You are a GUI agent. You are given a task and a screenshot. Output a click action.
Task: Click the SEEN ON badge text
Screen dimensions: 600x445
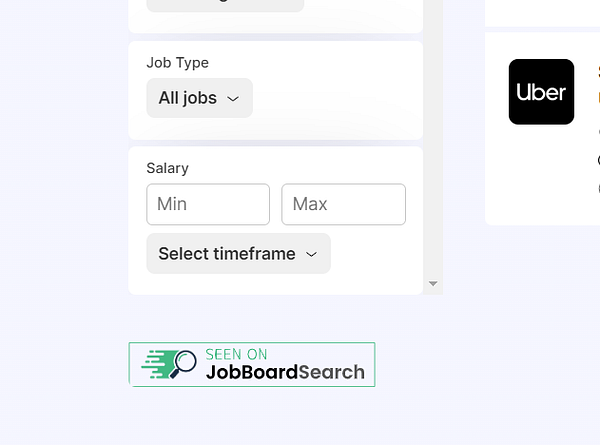click(x=236, y=354)
